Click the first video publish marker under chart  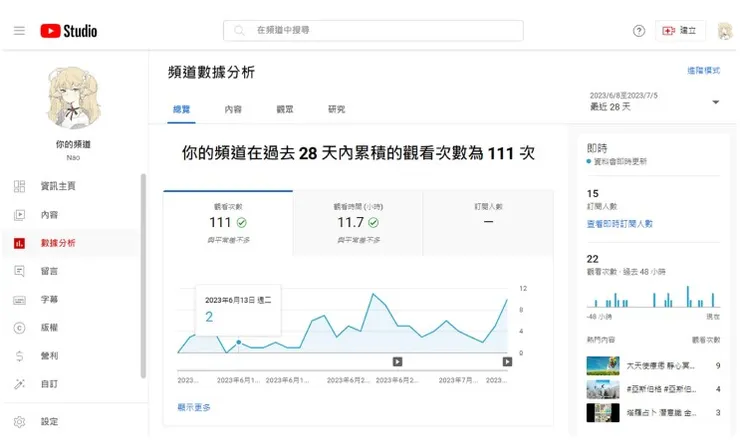pyautogui.click(x=397, y=362)
